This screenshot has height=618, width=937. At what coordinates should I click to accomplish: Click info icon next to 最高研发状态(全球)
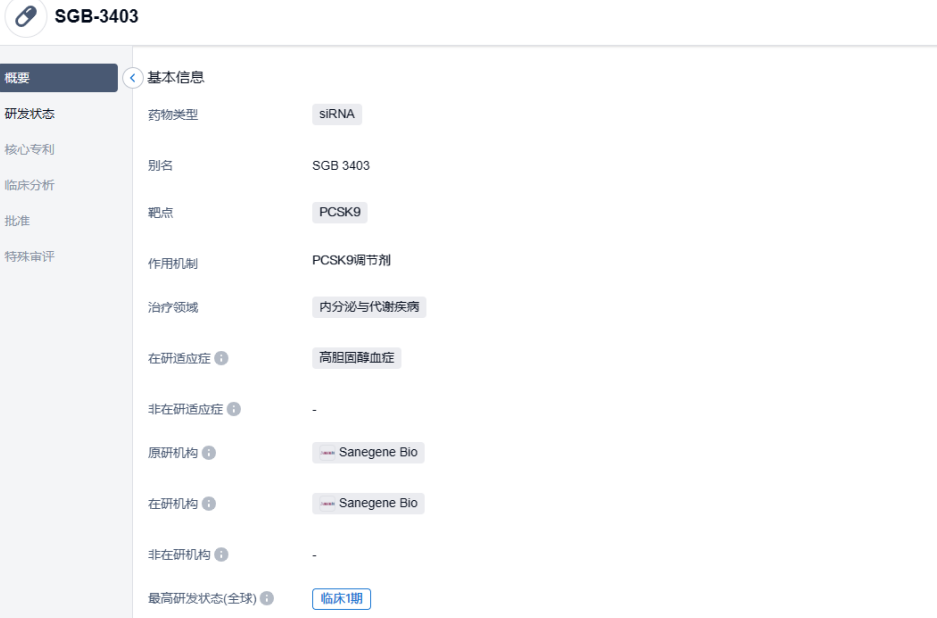pyautogui.click(x=268, y=599)
